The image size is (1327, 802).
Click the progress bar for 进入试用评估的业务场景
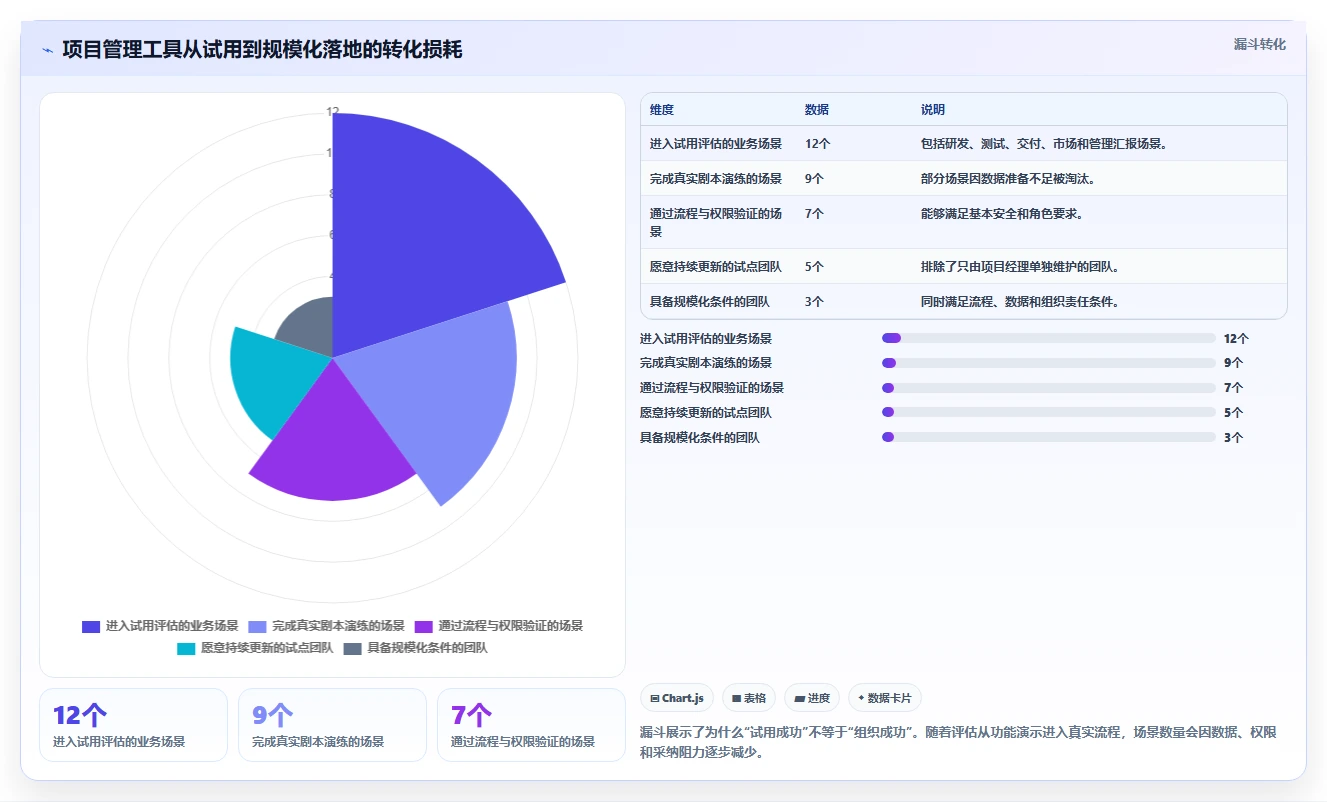[1049, 338]
